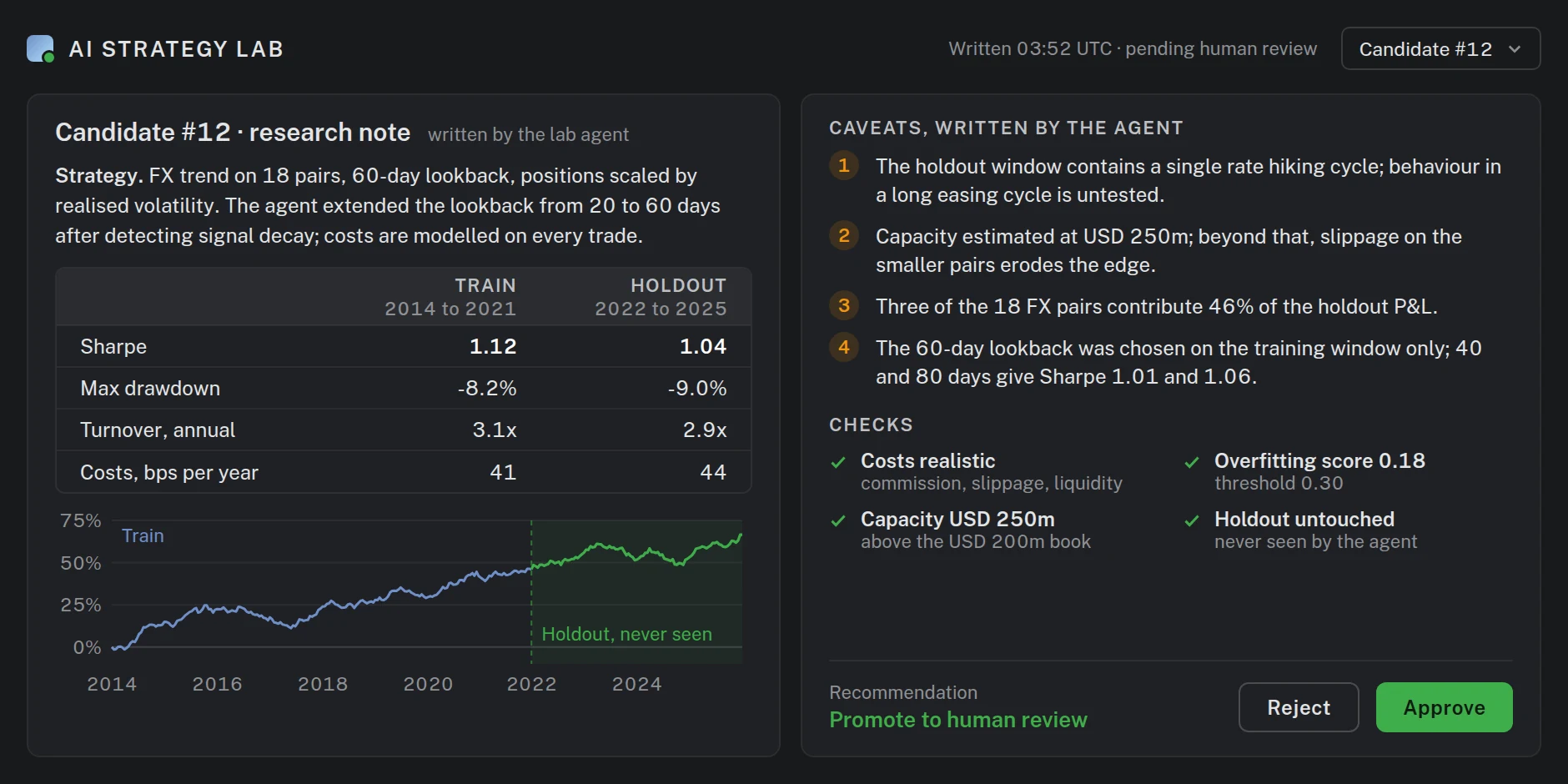Click the 'Overfitting score 0.18' check label
Image resolution: width=1568 pixels, height=784 pixels.
(1319, 460)
